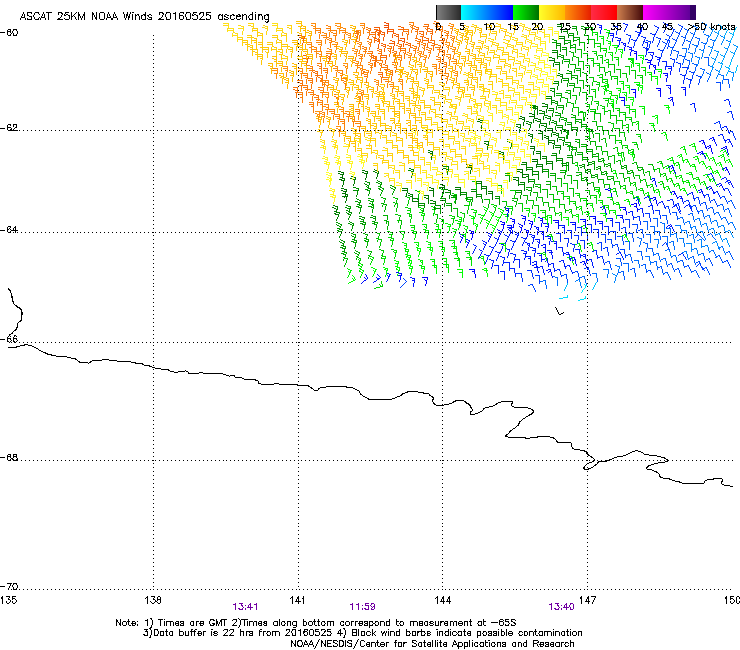Image resolution: width=740 pixels, height=650 pixels.
Task: Click the 147 longitude axis label
Action: tap(587, 600)
